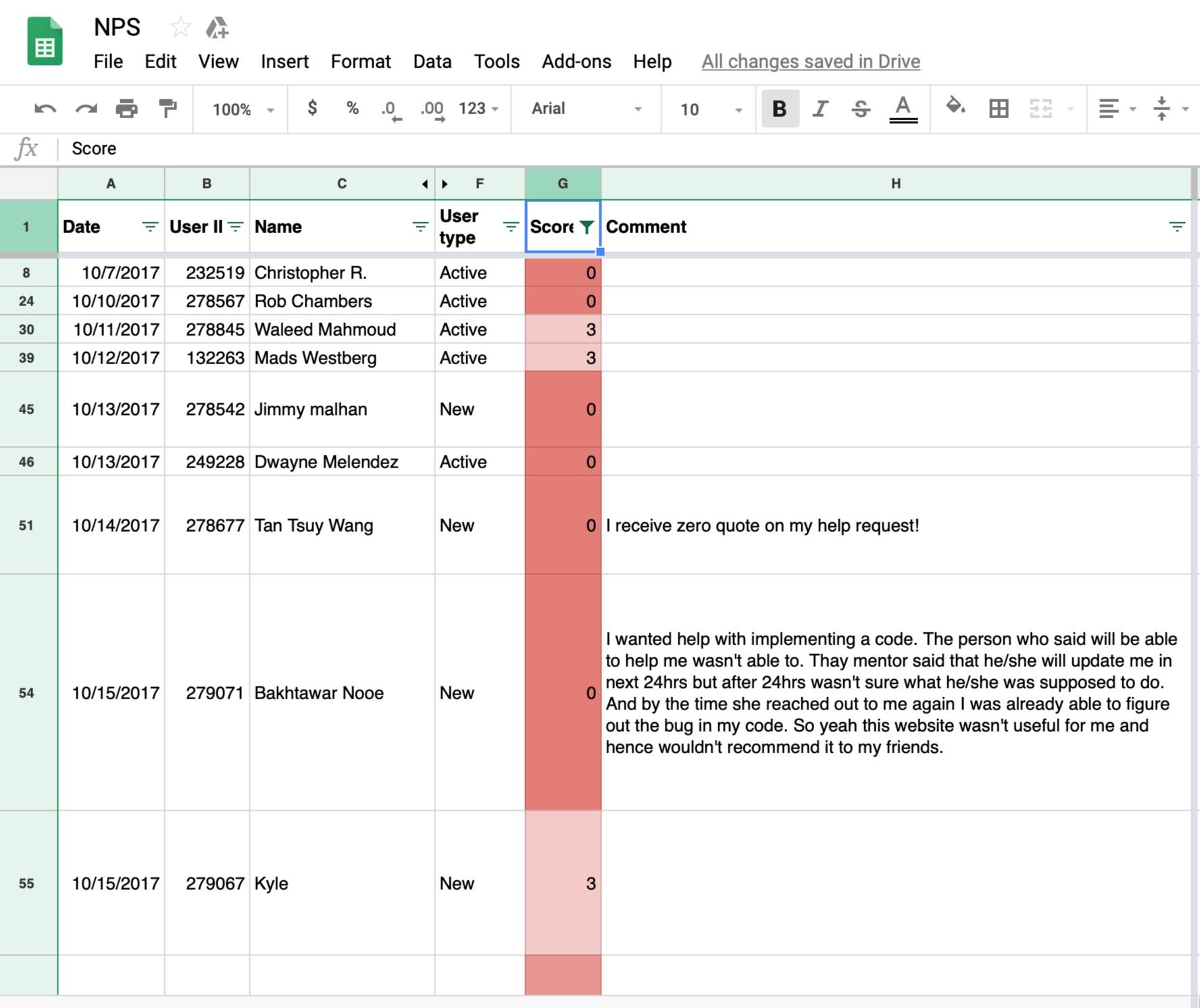Click the Borders icon
Screen dimensions: 1200x1008
(999, 108)
